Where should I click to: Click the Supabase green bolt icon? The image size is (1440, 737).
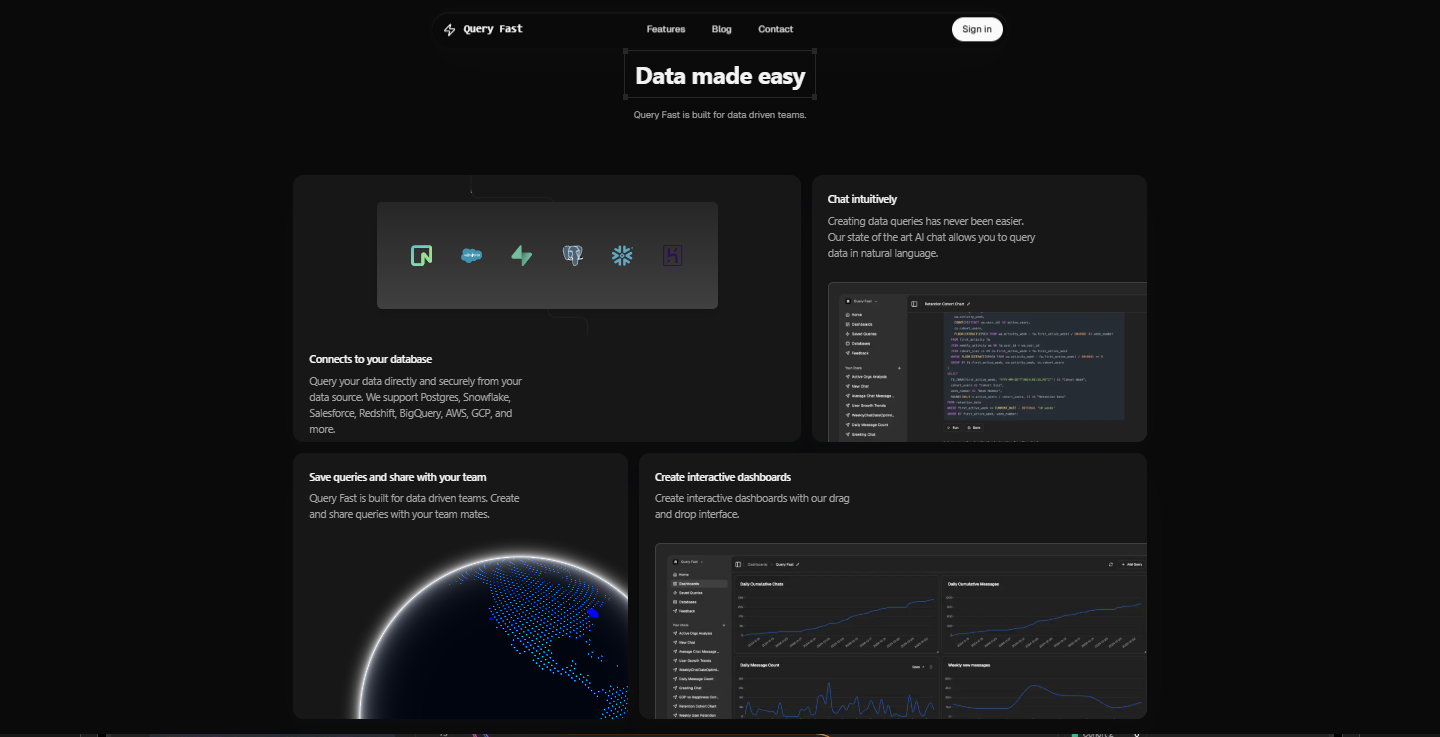click(x=522, y=256)
